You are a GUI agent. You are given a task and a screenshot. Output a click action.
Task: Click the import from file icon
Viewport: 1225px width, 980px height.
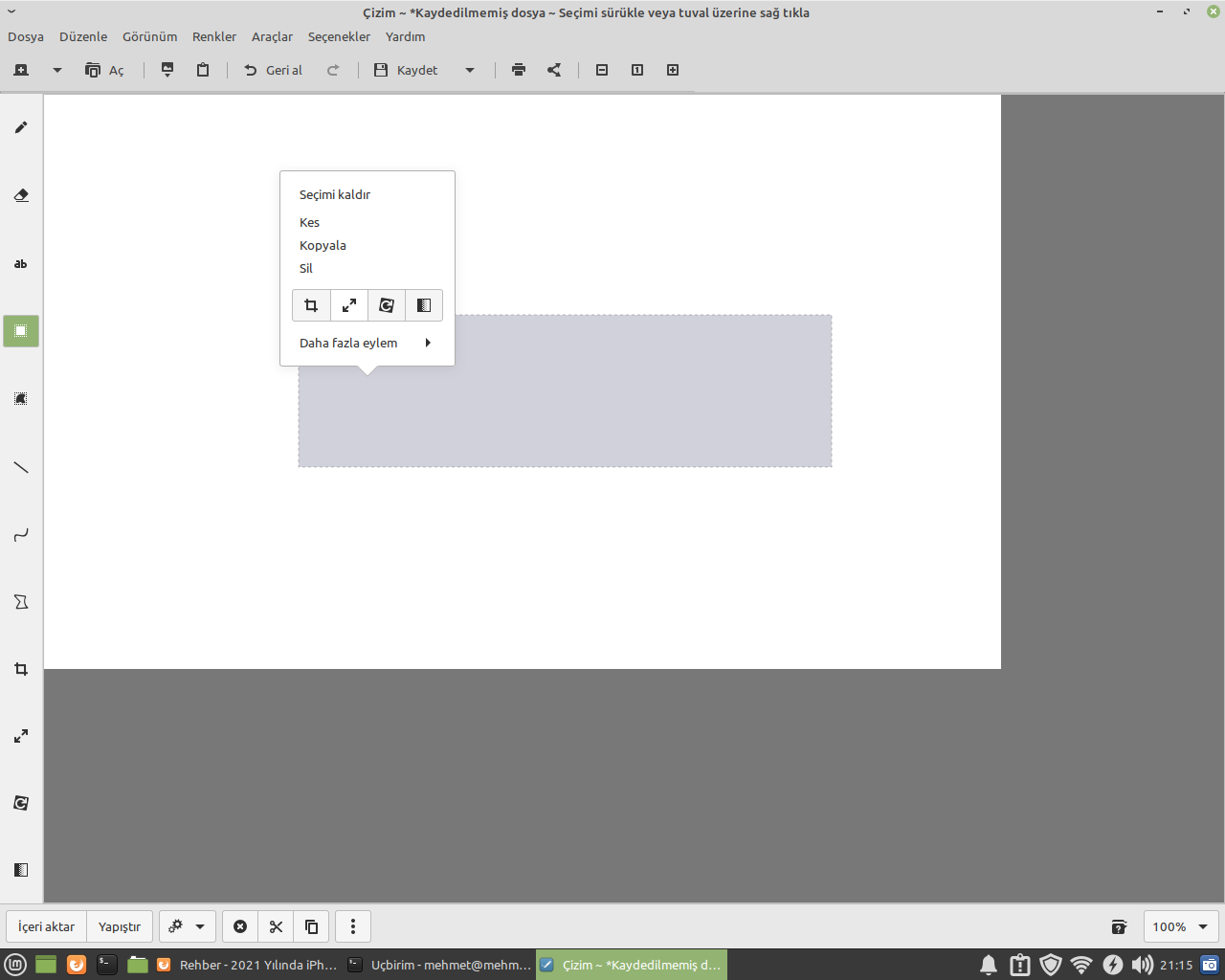pos(167,70)
